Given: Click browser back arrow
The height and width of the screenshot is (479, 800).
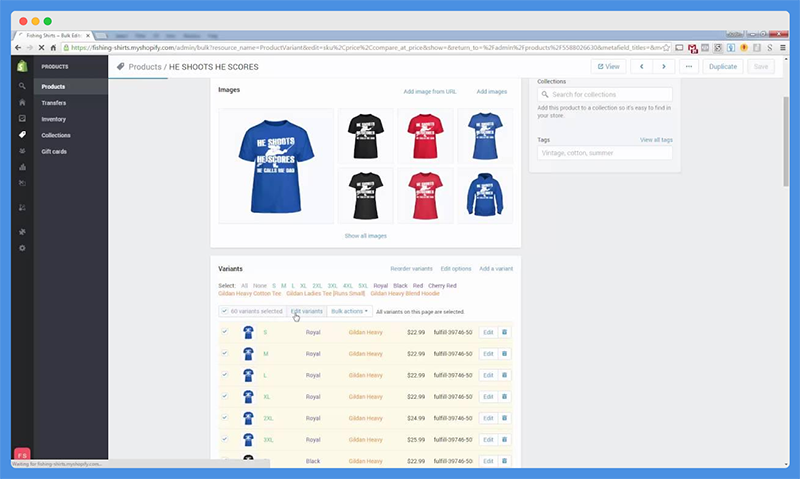Looking at the screenshot, I should [18, 47].
